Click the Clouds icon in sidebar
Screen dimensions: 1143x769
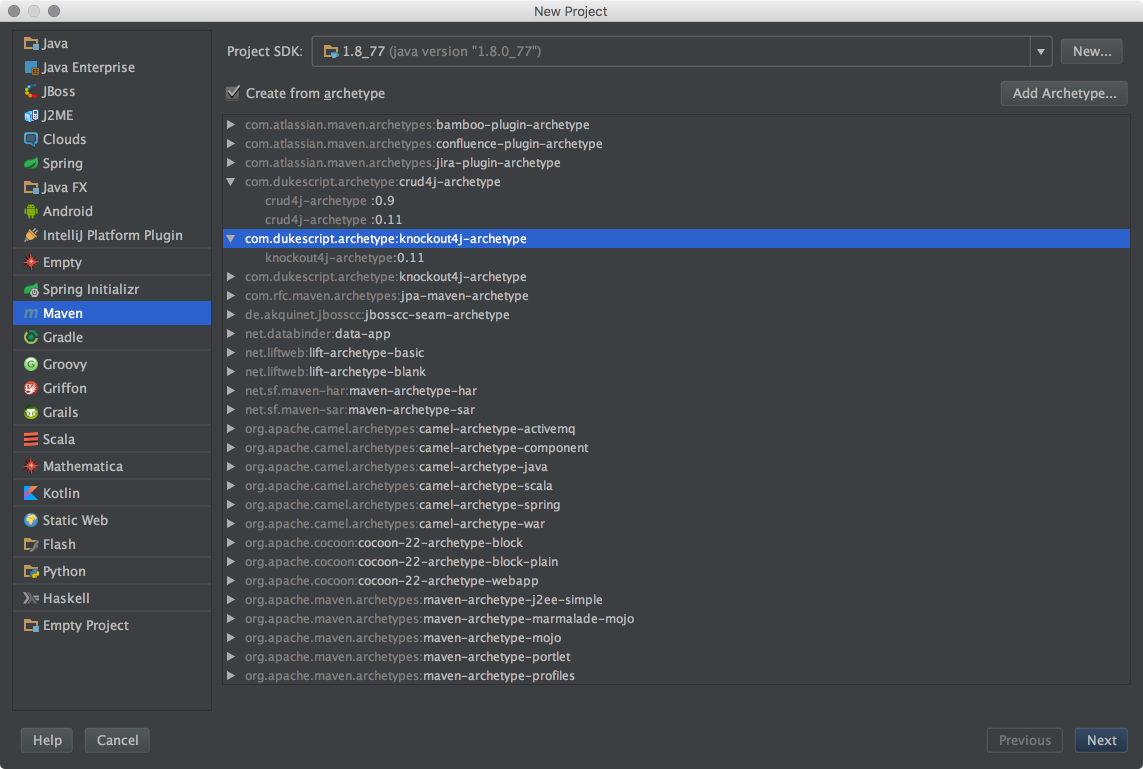click(x=31, y=140)
